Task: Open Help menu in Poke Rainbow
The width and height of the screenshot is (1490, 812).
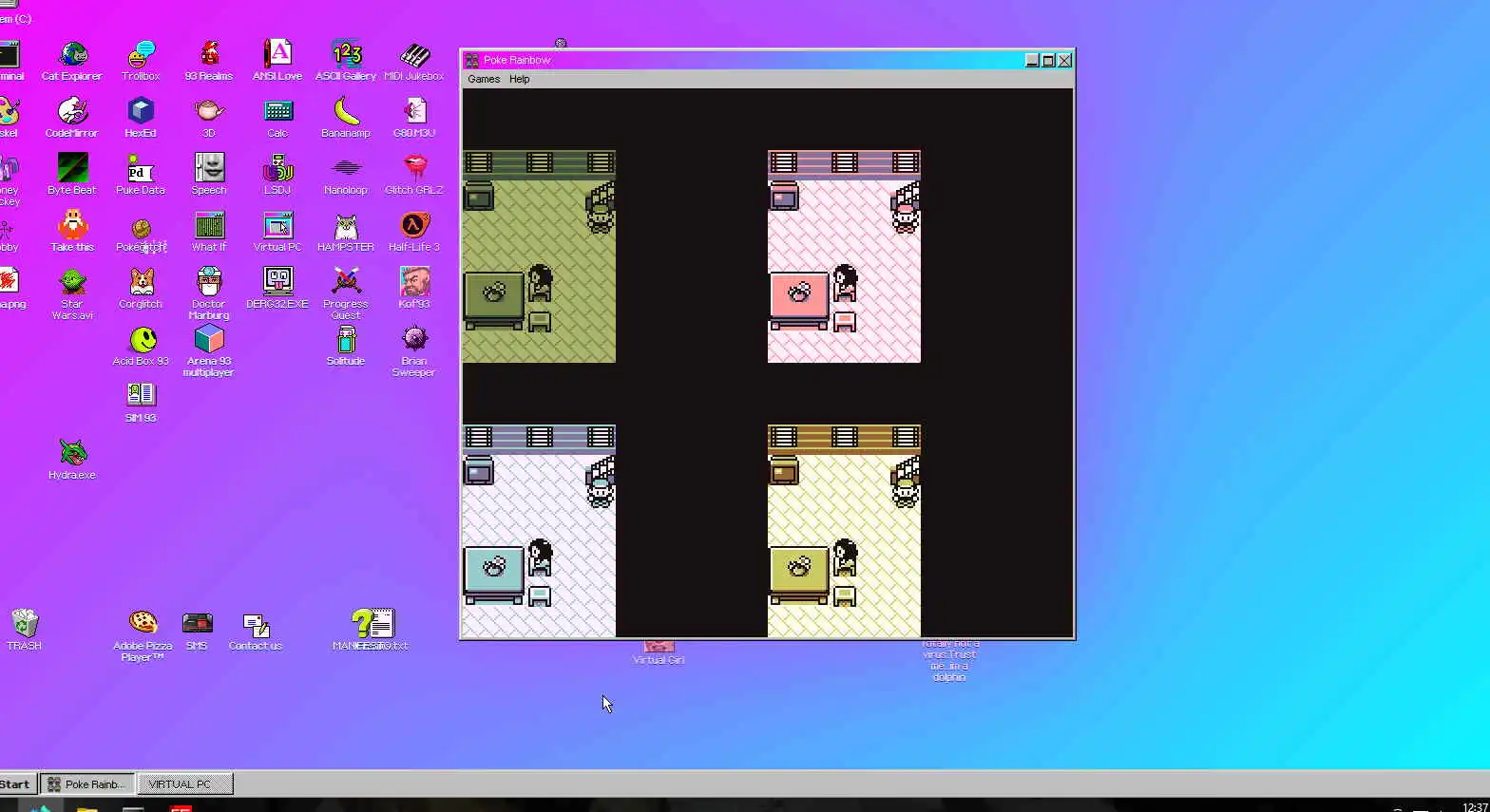Action: (520, 79)
